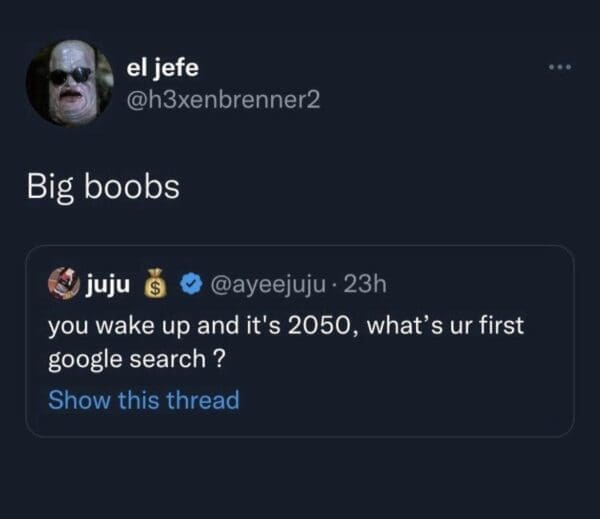Click the checkmark inside the verified badge
600x519 pixels.
pyautogui.click(x=191, y=284)
